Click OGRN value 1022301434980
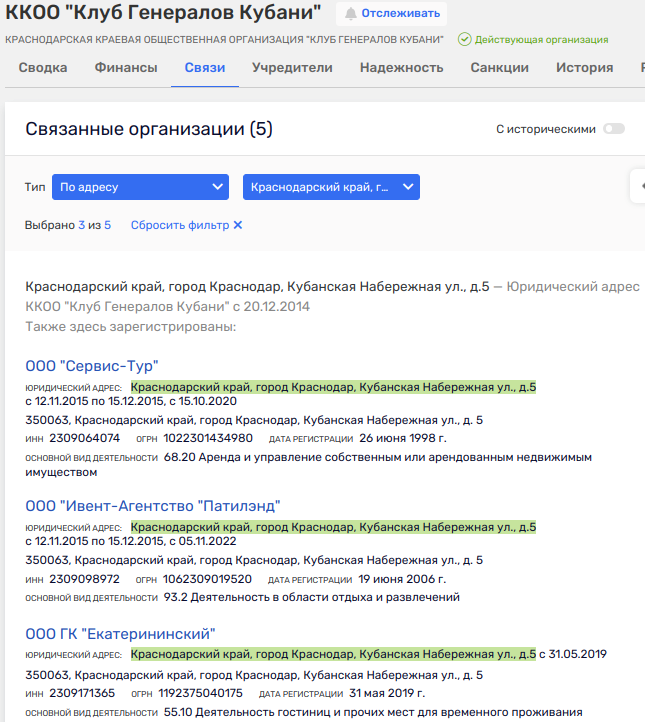 [208, 438]
